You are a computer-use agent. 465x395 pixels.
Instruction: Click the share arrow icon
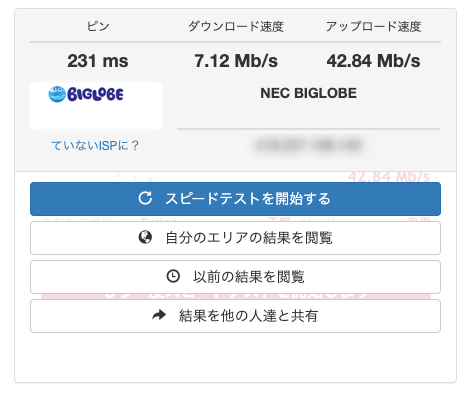[x=159, y=315]
